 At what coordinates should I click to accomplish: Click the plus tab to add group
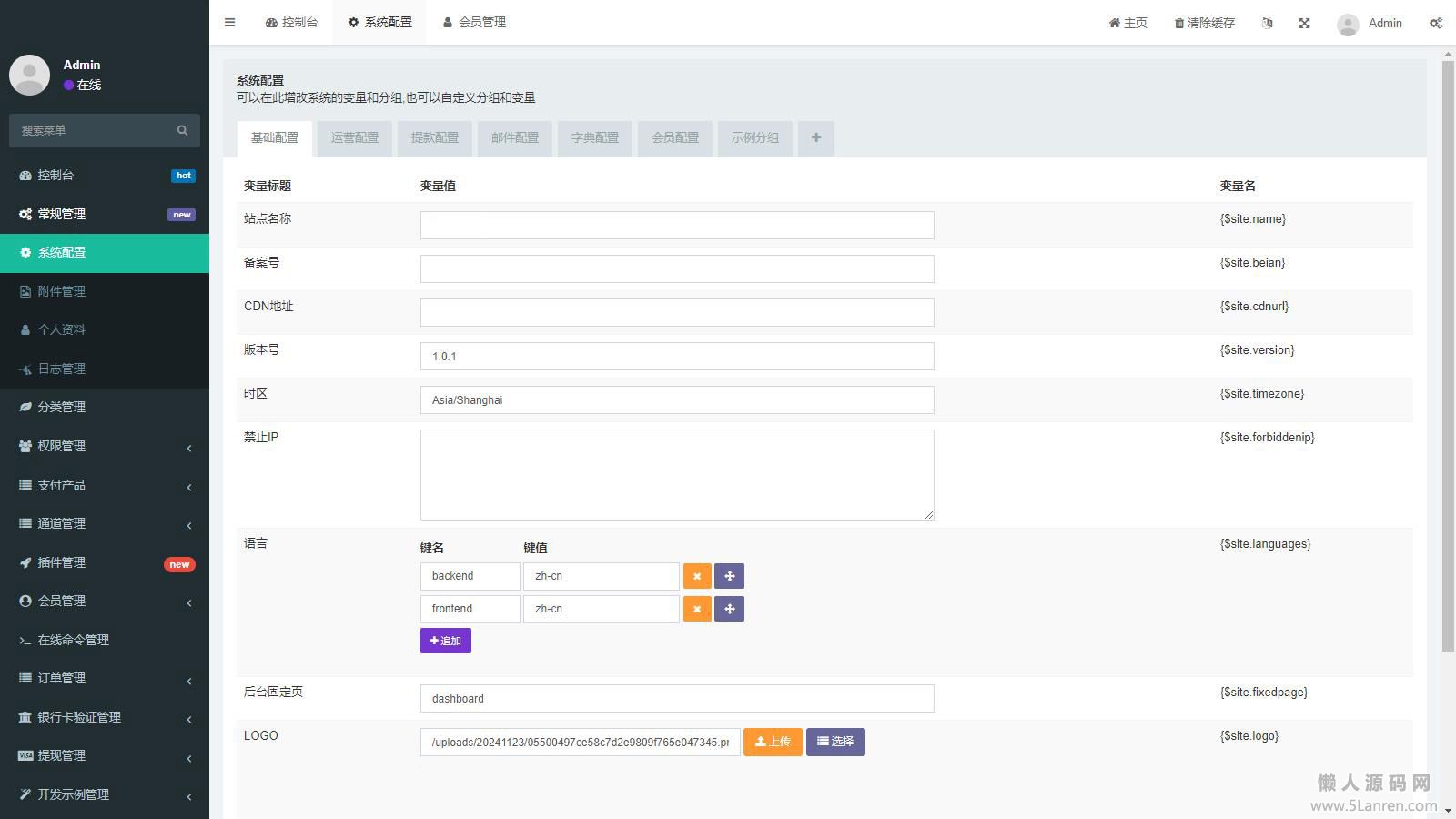pyautogui.click(x=815, y=138)
